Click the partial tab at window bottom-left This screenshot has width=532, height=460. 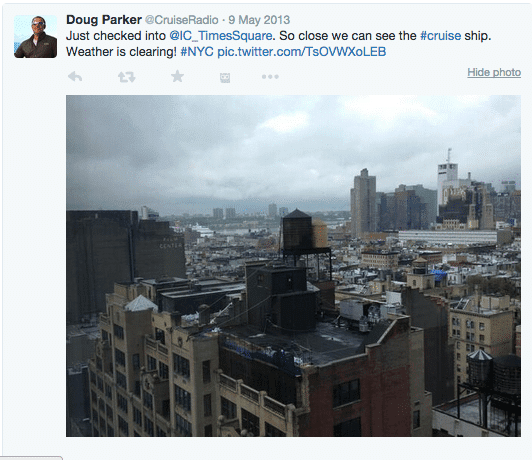(x=31, y=458)
